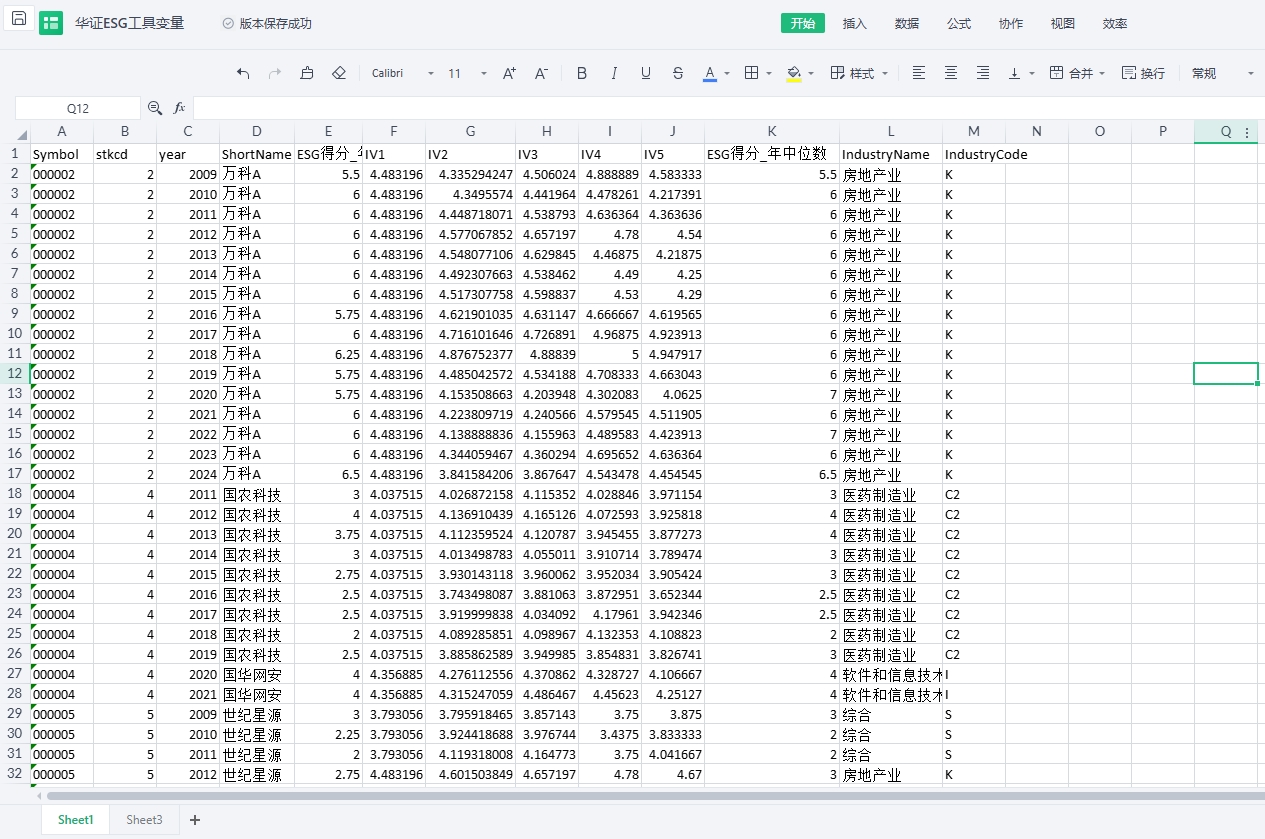The width and height of the screenshot is (1265, 839).
Task: Switch to the 效率 tab
Action: 1115,23
